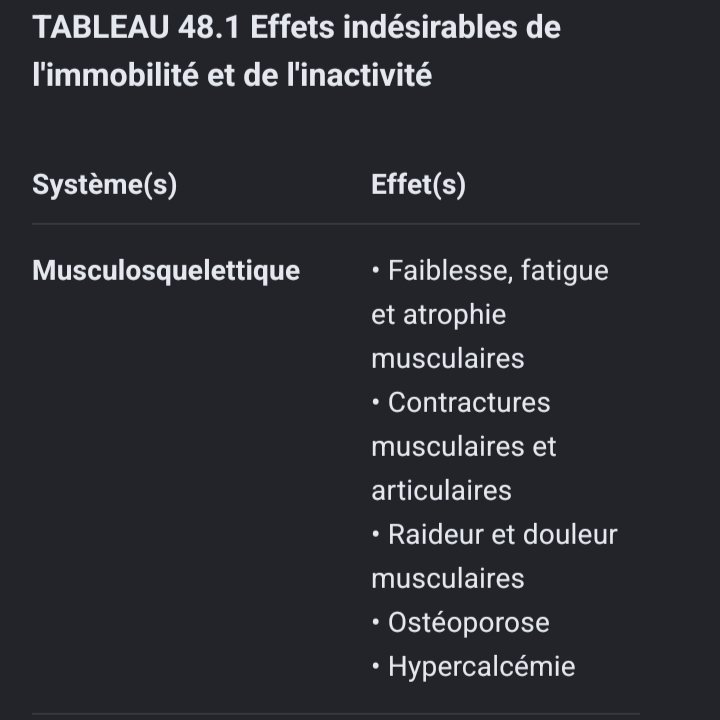The height and width of the screenshot is (720, 720).
Task: Click the divider line under the headers
Action: (x=336, y=224)
